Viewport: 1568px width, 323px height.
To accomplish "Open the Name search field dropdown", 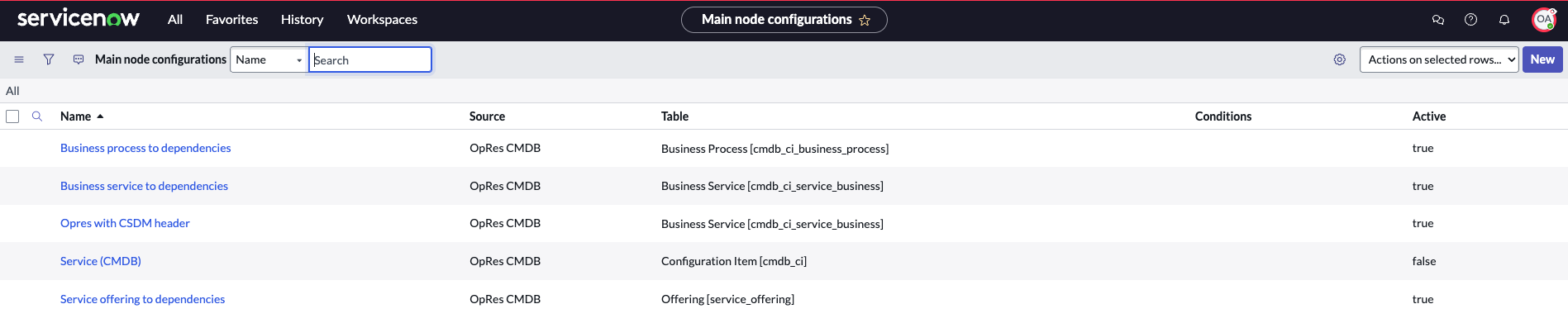I will point(269,59).
